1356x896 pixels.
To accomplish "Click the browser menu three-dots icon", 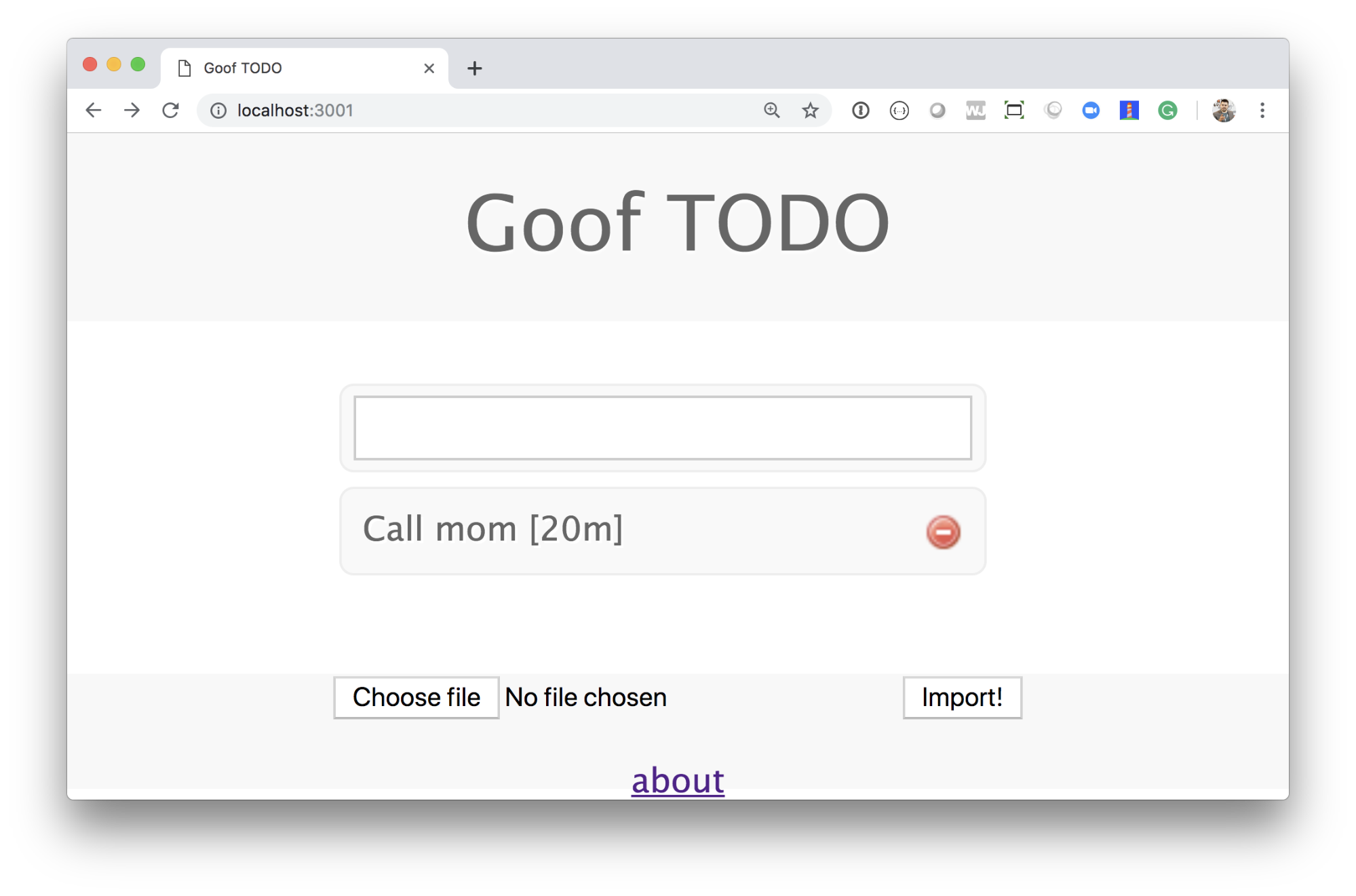I will click(1262, 110).
